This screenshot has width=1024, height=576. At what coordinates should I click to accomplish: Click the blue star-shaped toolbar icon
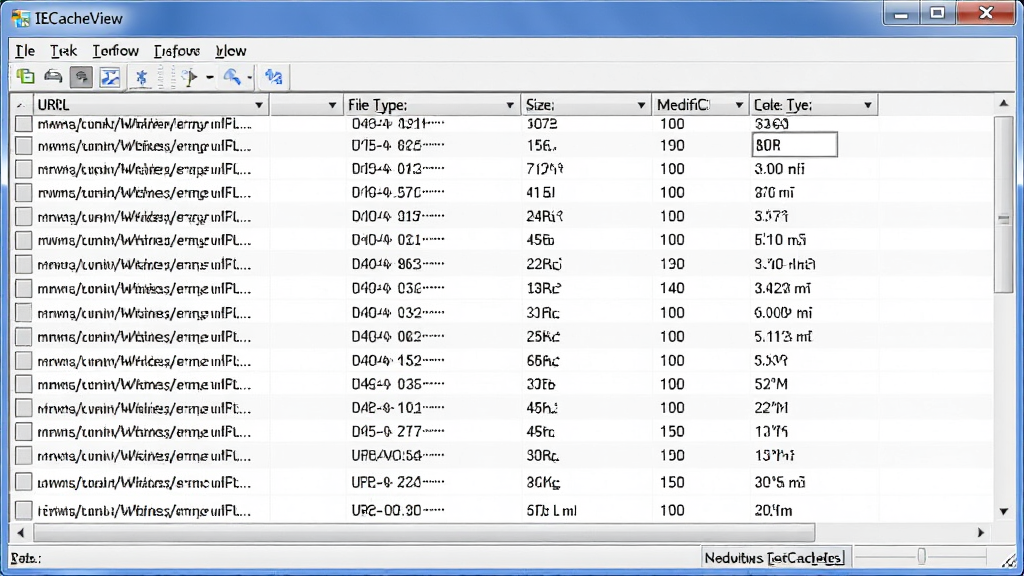[x=141, y=77]
